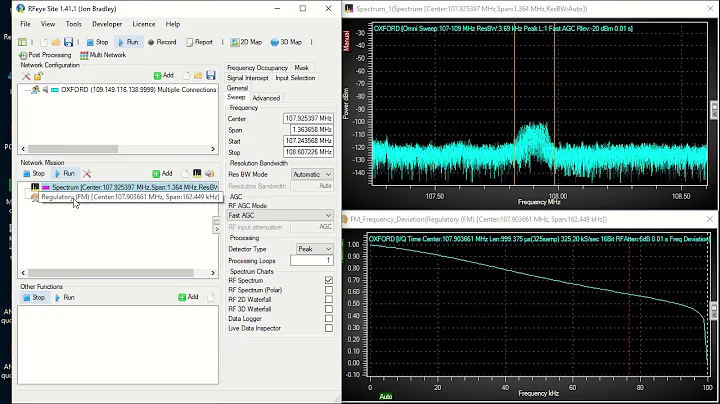This screenshot has width=720, height=404.
Task: Click the open folder icon in main toolbar
Action: coord(56,42)
